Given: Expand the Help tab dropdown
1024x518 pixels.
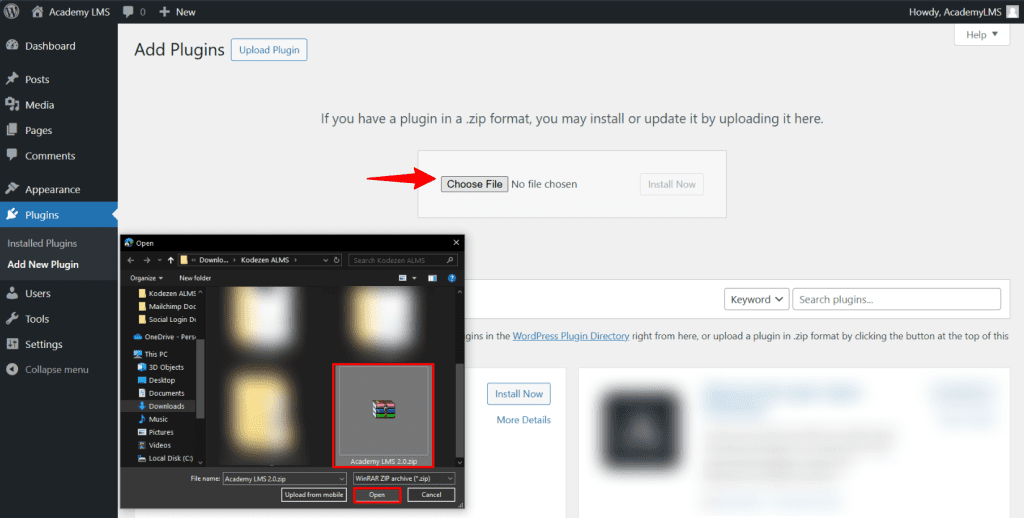Looking at the screenshot, I should pos(975,35).
